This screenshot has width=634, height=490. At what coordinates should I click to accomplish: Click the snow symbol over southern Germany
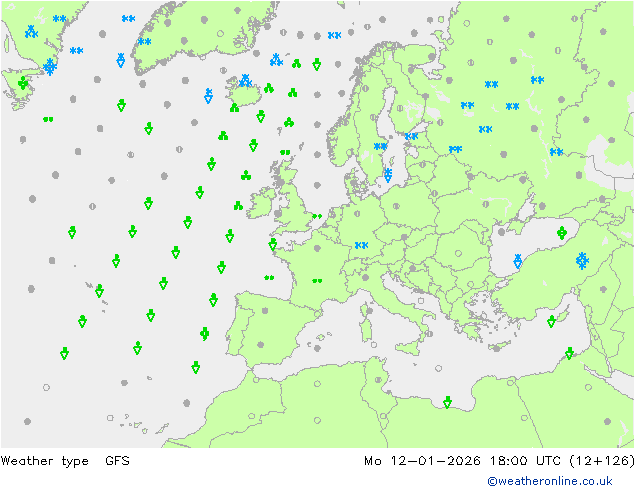361,245
